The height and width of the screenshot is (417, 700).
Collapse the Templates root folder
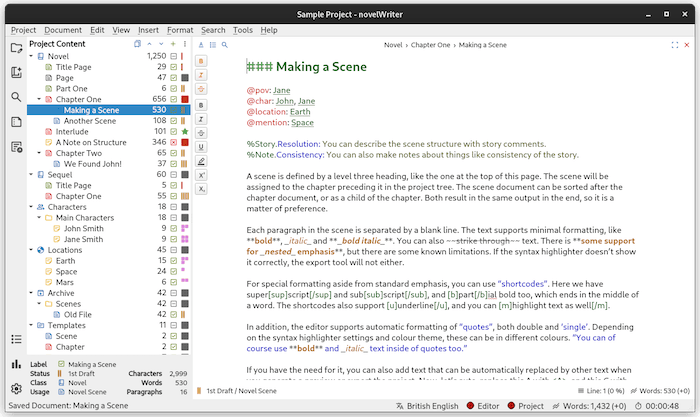click(x=31, y=325)
